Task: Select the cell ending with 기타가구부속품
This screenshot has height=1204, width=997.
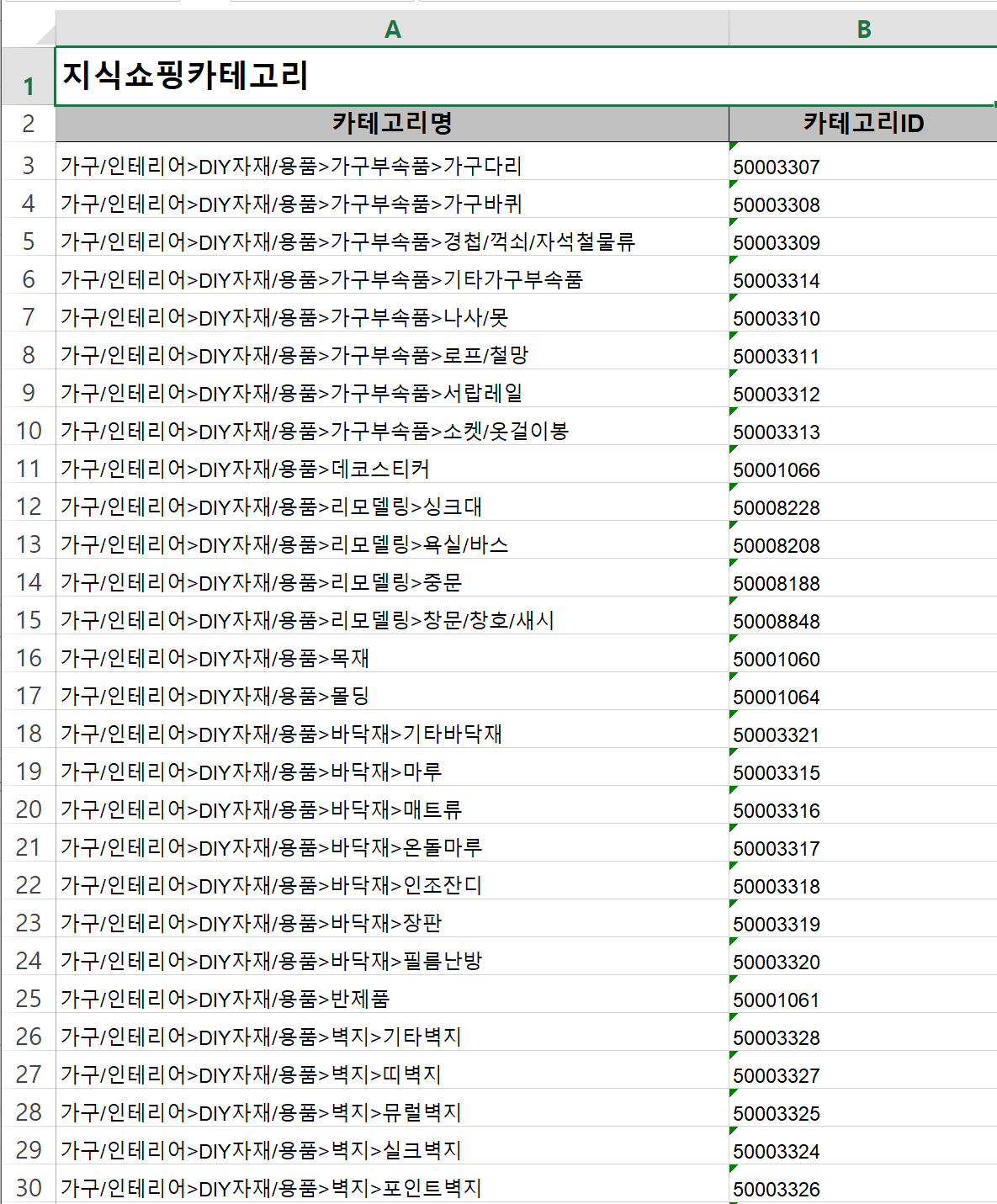Action: point(392,275)
